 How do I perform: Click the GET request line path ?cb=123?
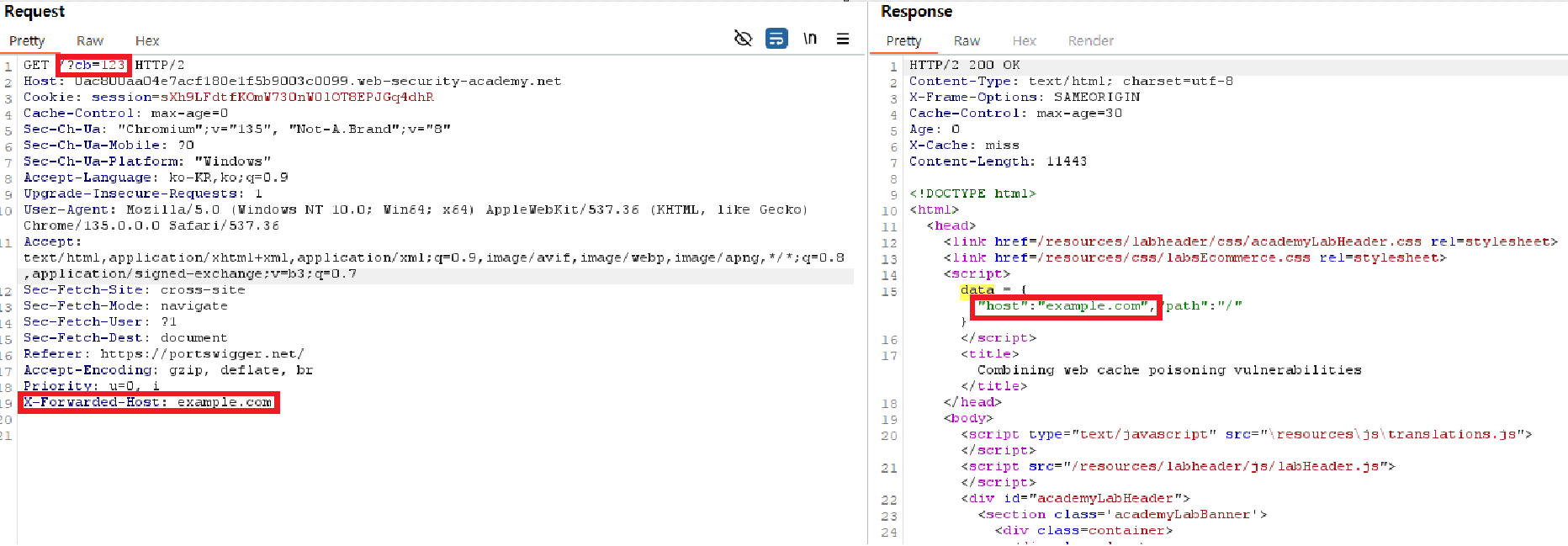click(93, 65)
